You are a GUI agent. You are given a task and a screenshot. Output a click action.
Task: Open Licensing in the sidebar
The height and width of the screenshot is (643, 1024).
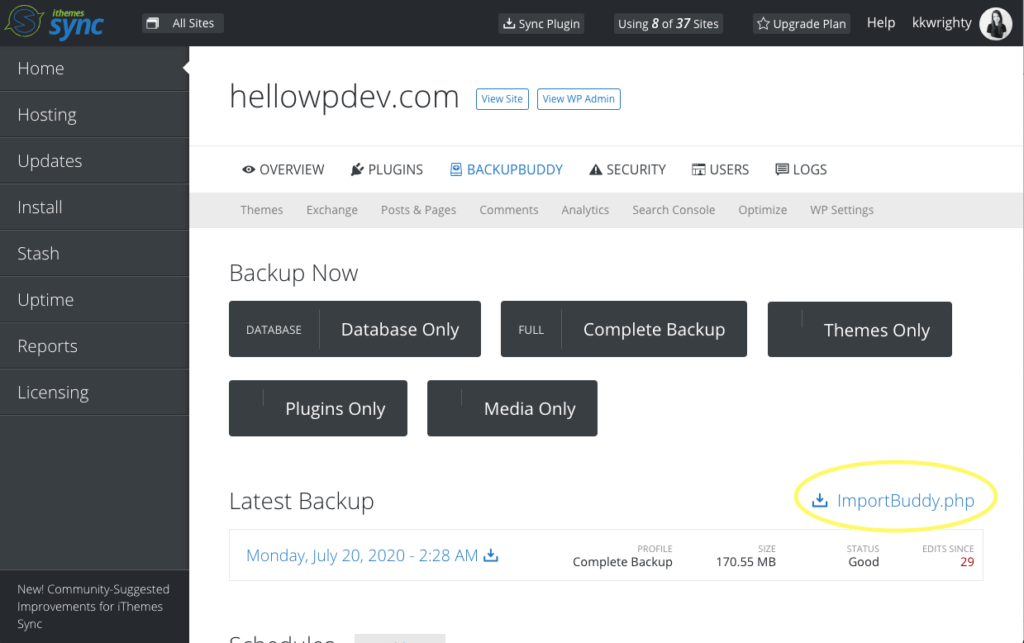click(95, 393)
